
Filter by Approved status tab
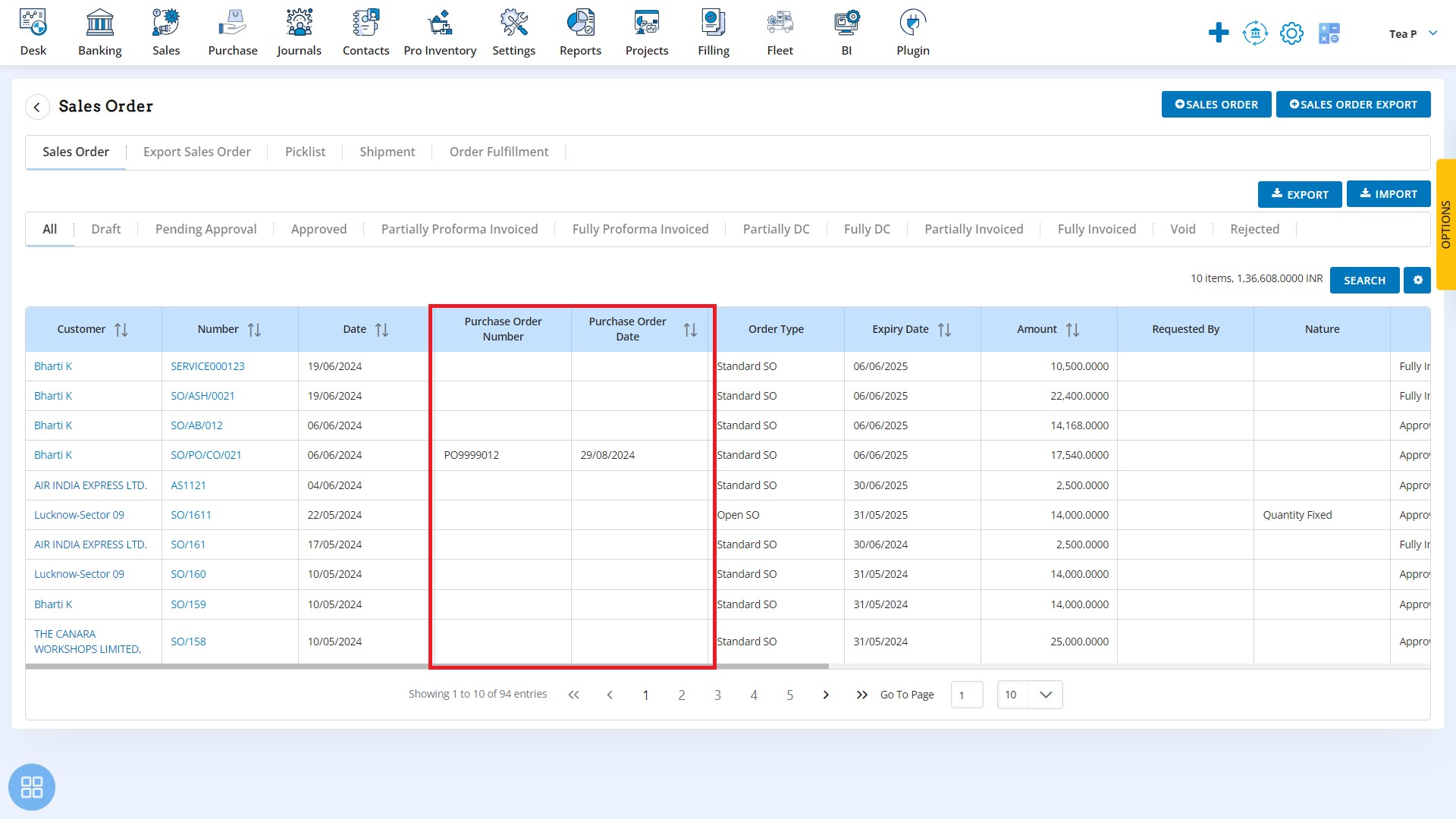click(318, 229)
